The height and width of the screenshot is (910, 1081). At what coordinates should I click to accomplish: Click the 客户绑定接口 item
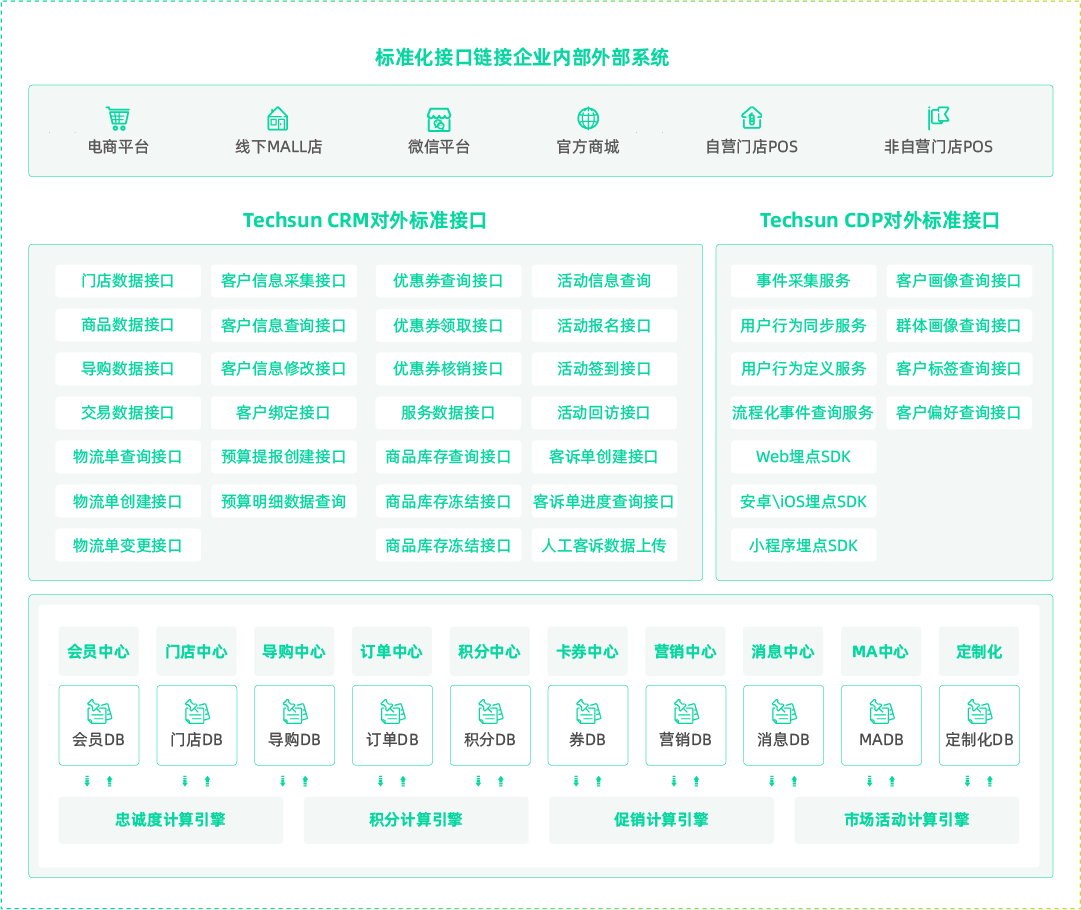tap(284, 413)
